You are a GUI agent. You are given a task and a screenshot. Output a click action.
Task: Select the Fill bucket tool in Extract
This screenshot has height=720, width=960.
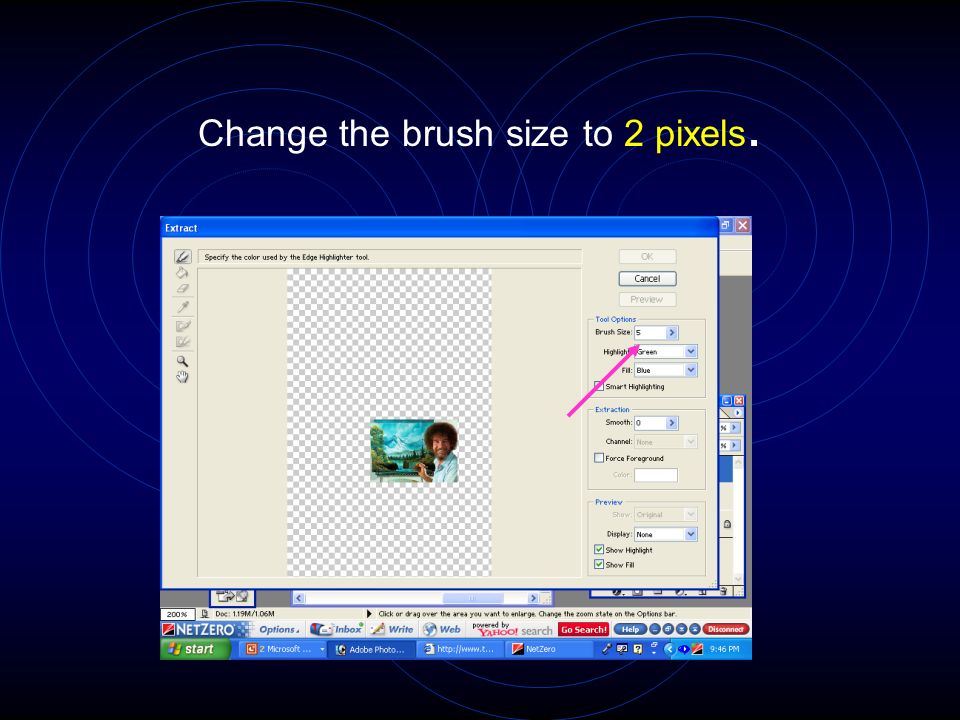coord(182,272)
